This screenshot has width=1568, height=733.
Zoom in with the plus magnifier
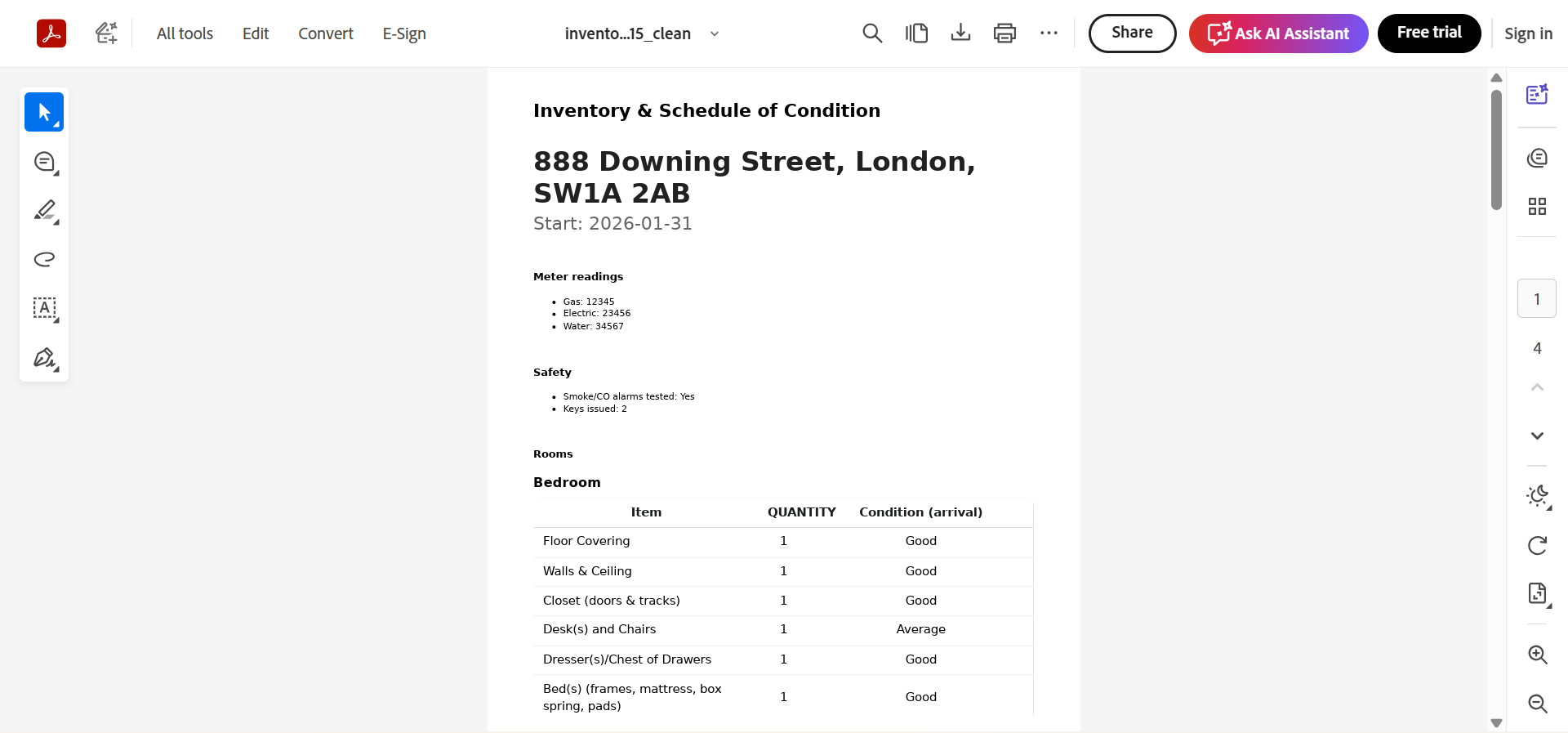click(x=1538, y=655)
